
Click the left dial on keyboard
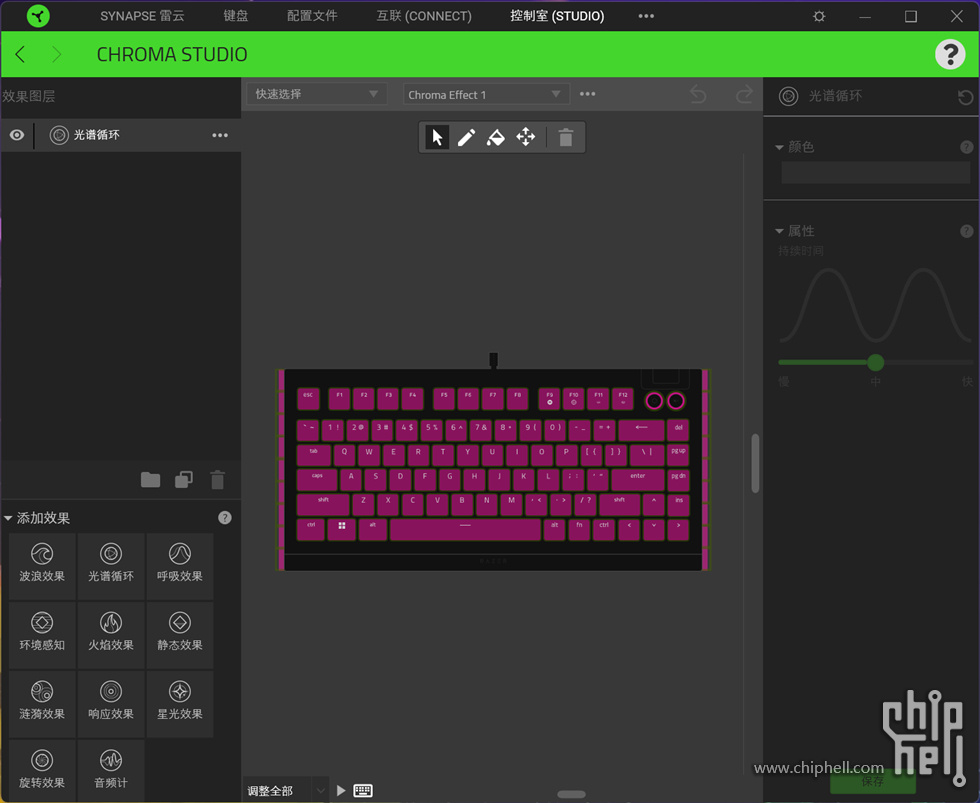pyautogui.click(x=654, y=401)
